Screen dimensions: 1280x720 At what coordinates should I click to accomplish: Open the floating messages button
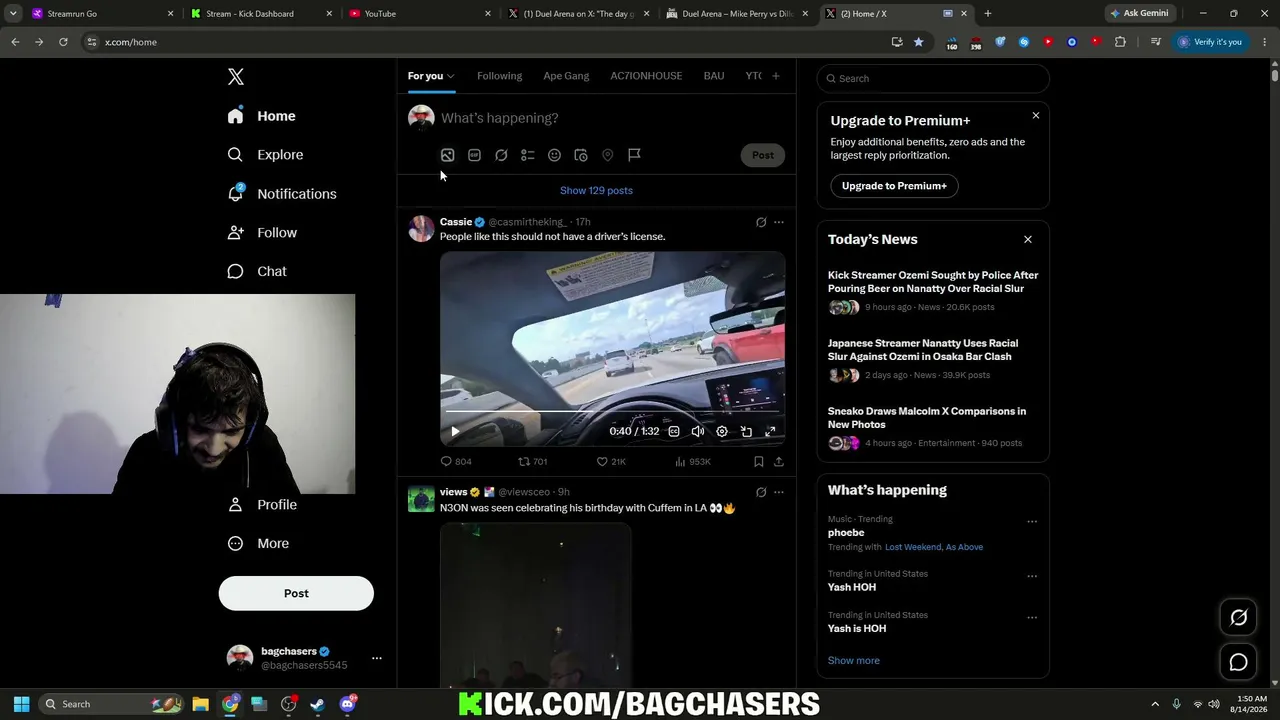coord(1238,662)
